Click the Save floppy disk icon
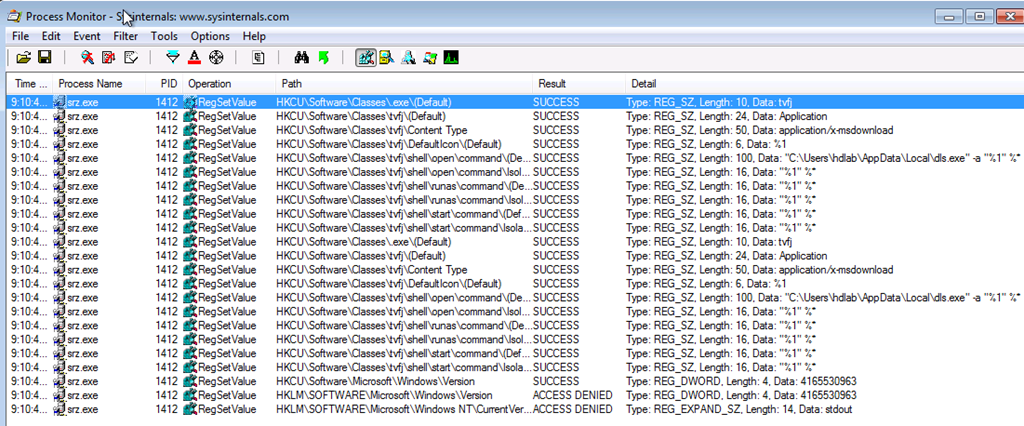The image size is (1024, 426). pyautogui.click(x=45, y=57)
